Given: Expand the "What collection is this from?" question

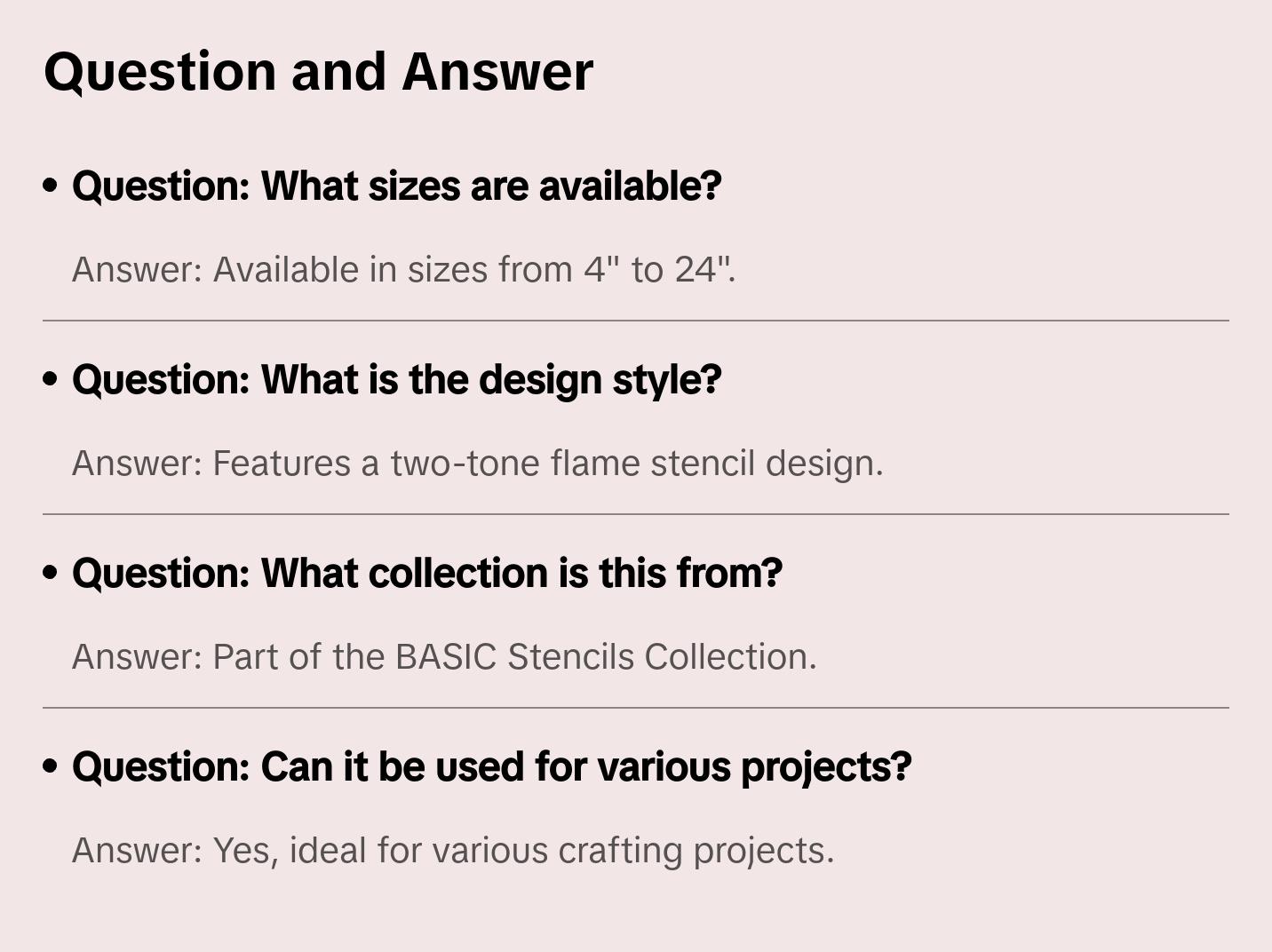Looking at the screenshot, I should (427, 574).
